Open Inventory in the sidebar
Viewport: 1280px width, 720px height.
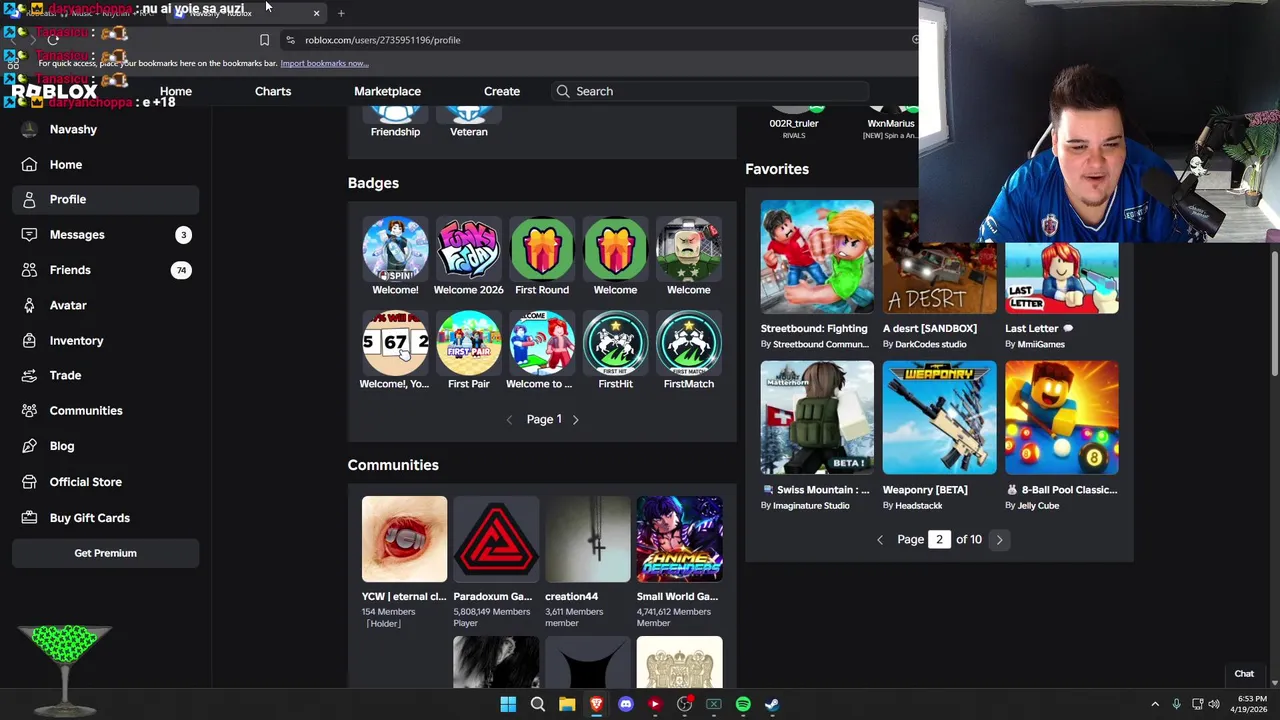pos(106,340)
